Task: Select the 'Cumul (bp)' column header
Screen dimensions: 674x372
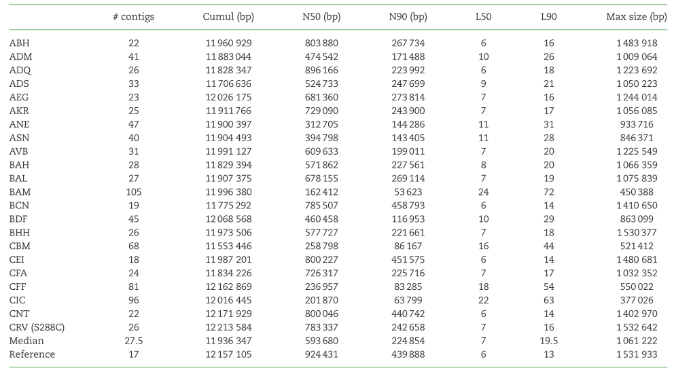Action: tap(228, 17)
